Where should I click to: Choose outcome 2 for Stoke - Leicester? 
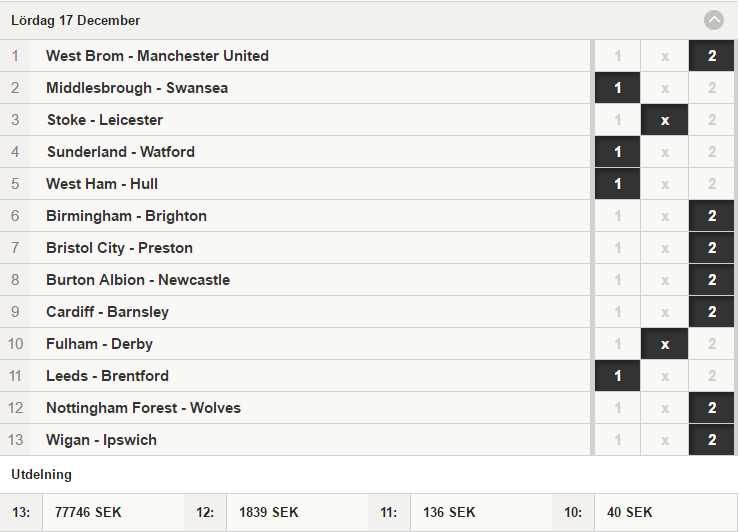[x=712, y=120]
